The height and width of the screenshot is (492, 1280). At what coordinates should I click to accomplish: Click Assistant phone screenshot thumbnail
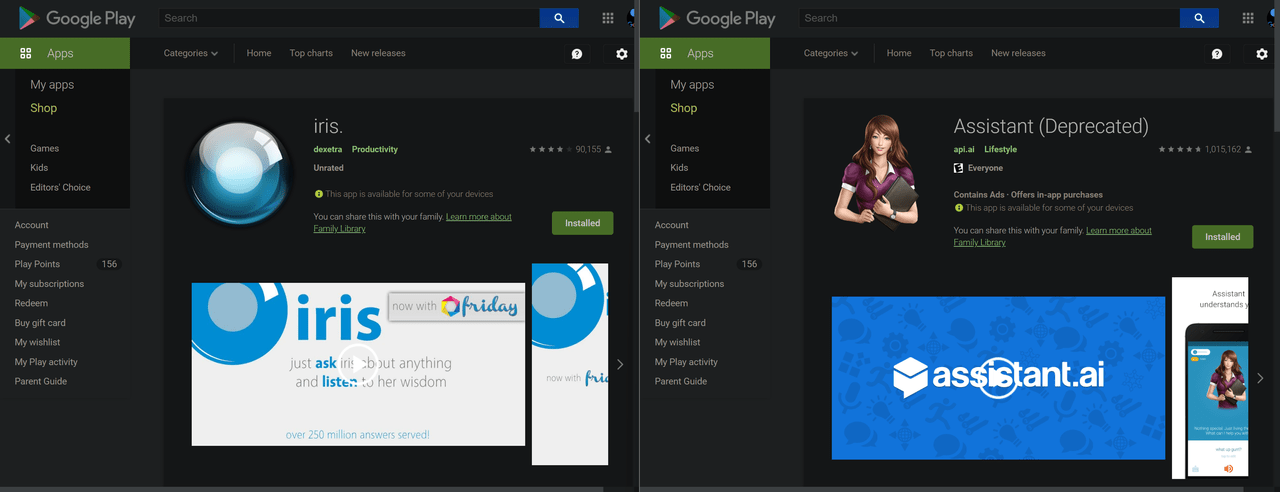point(1210,378)
